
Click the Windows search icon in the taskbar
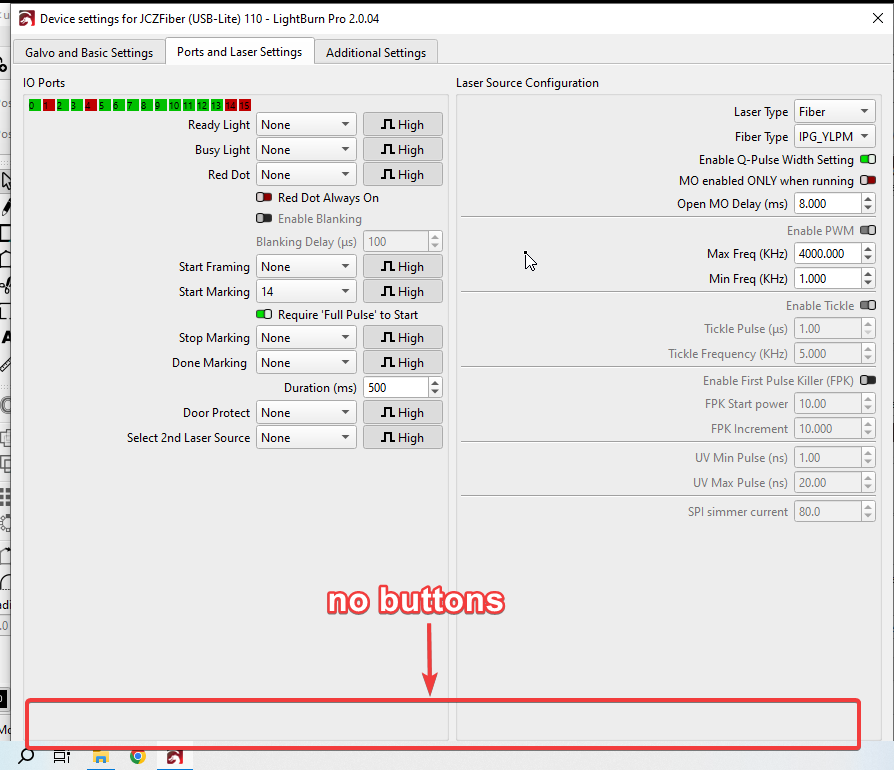click(26, 757)
